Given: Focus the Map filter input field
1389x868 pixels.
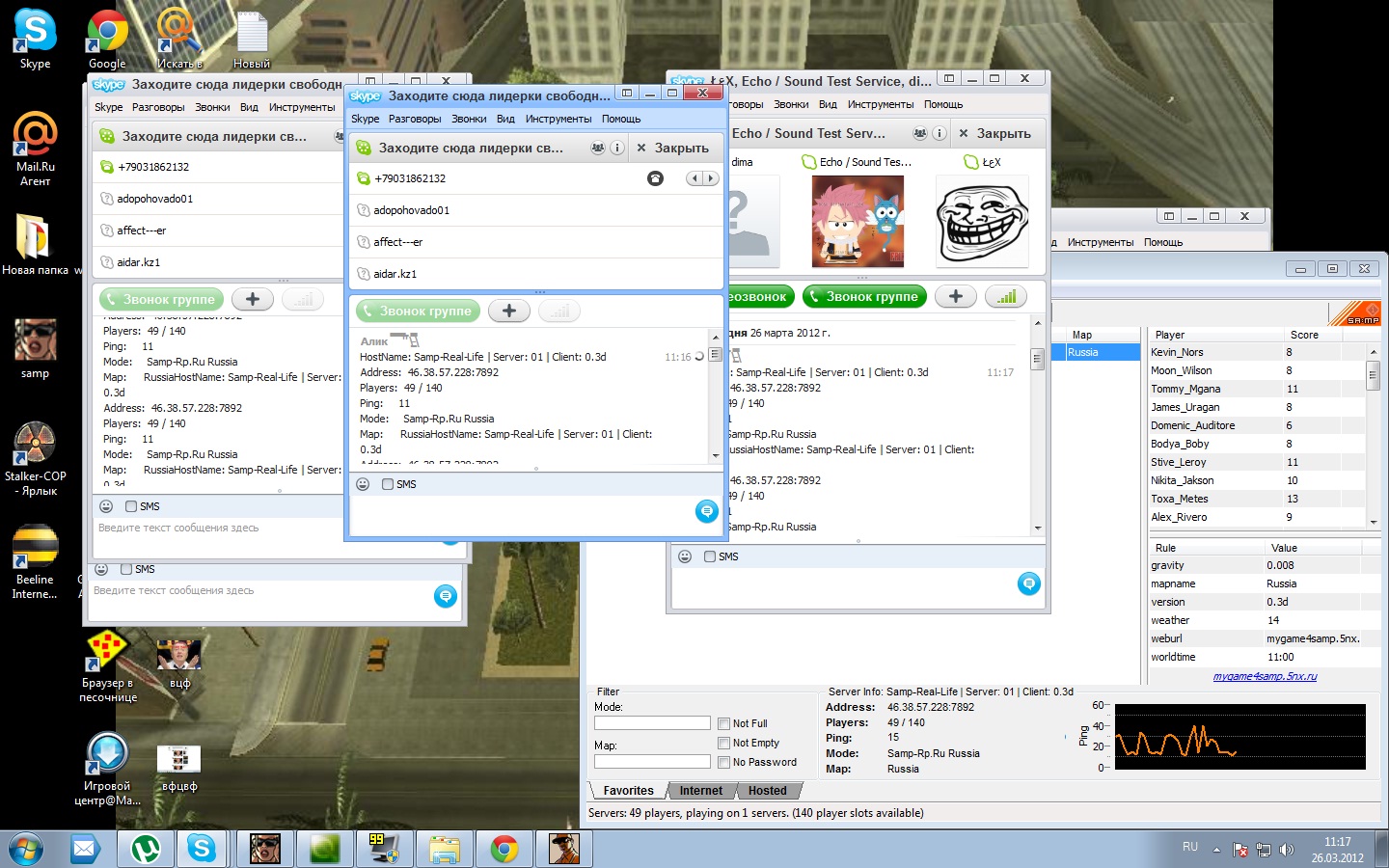Looking at the screenshot, I should coord(652,762).
